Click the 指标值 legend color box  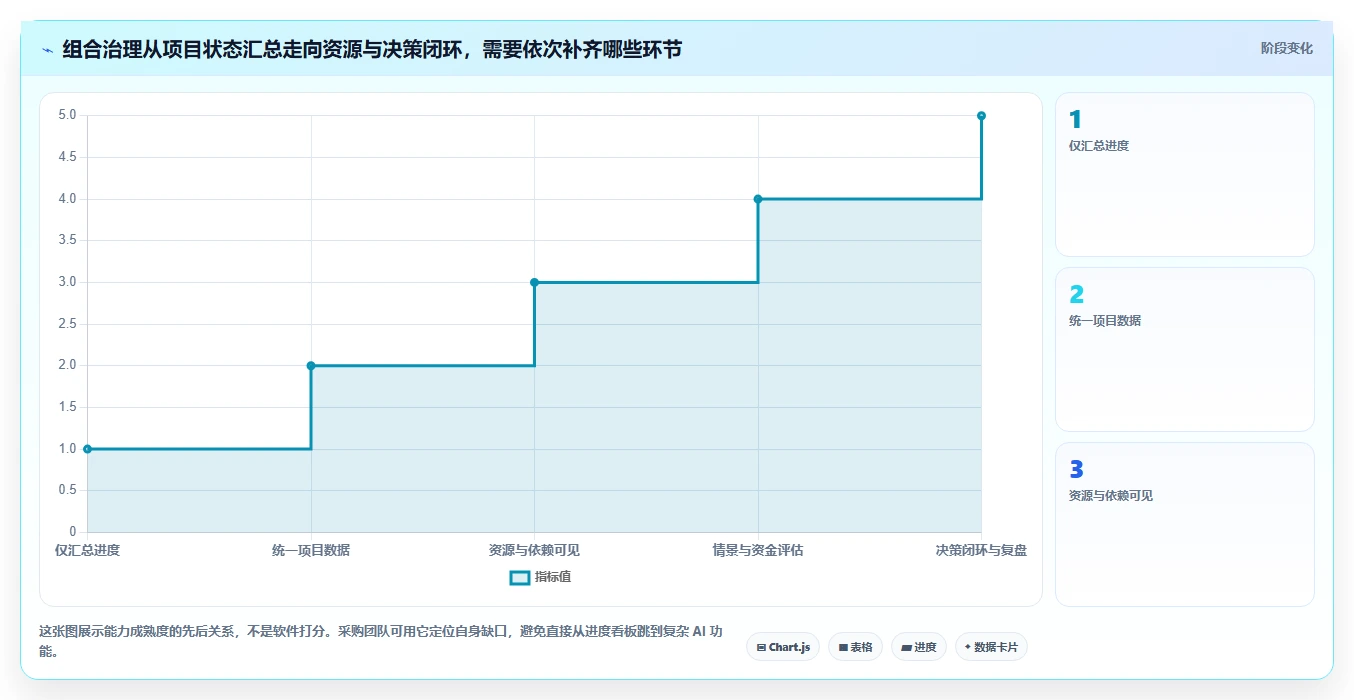point(520,577)
